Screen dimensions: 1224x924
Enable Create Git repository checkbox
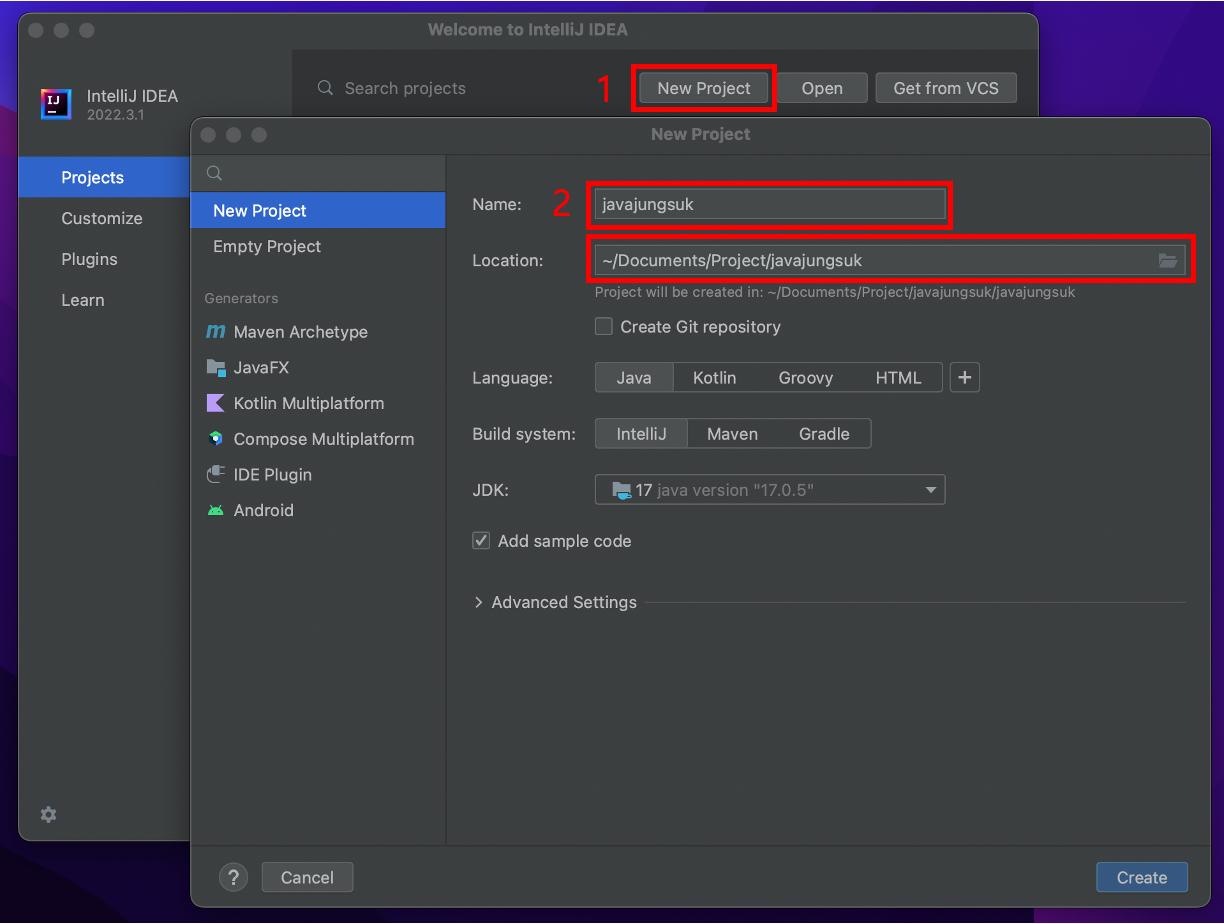[604, 326]
